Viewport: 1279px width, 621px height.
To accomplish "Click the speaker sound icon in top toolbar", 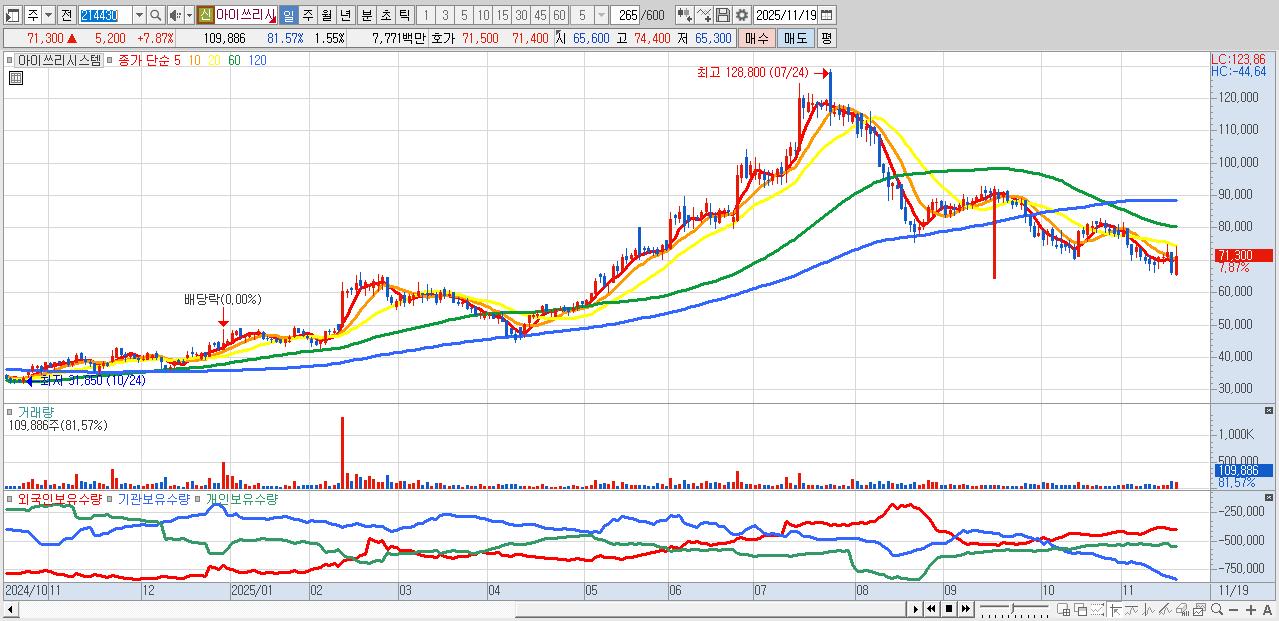I will (174, 15).
